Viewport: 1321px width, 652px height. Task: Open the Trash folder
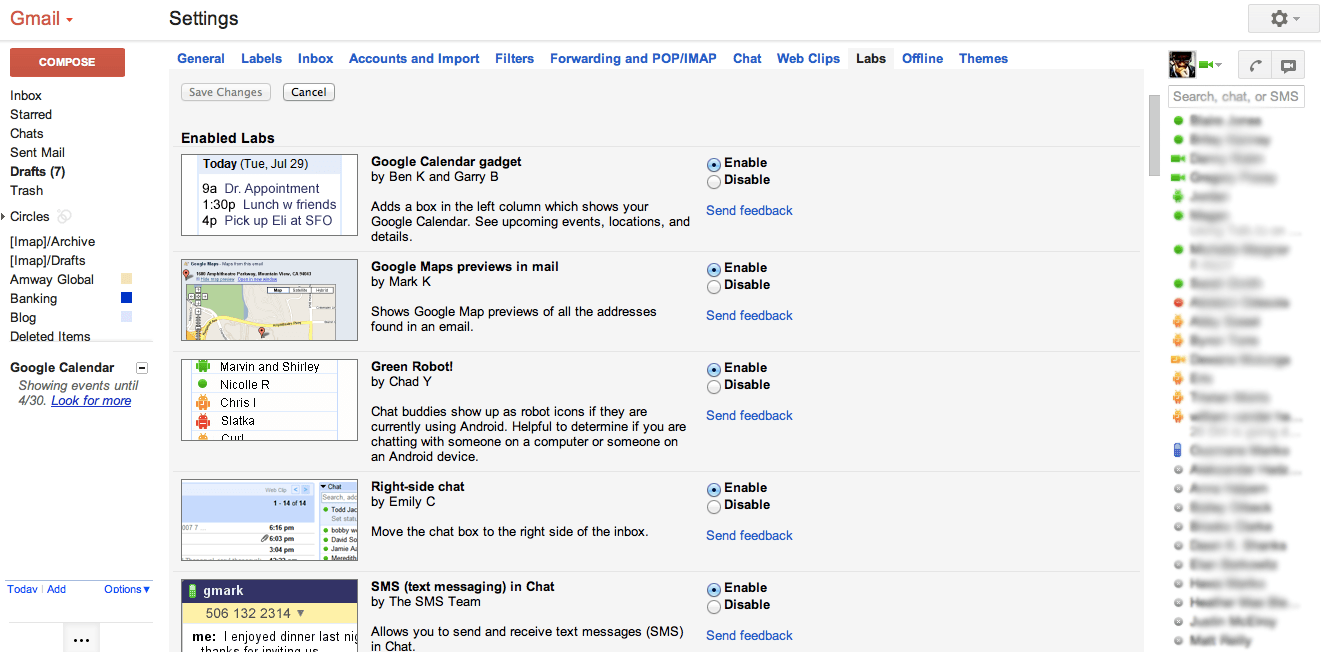pos(27,190)
